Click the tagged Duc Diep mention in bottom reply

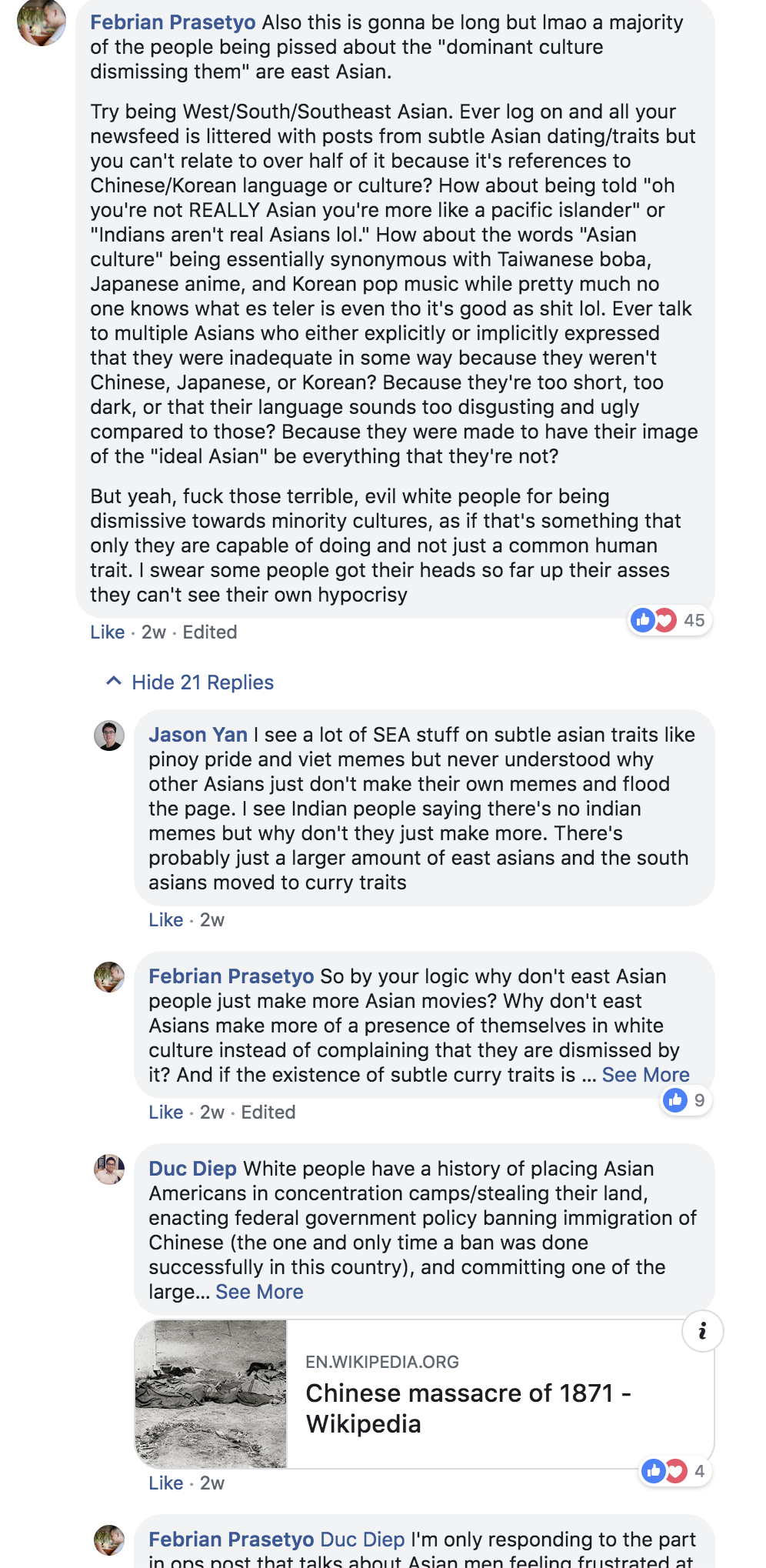click(362, 1540)
